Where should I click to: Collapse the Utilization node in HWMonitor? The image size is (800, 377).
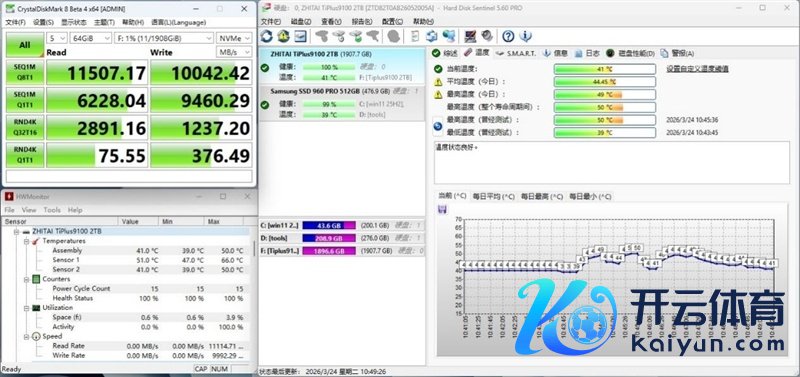(26, 308)
